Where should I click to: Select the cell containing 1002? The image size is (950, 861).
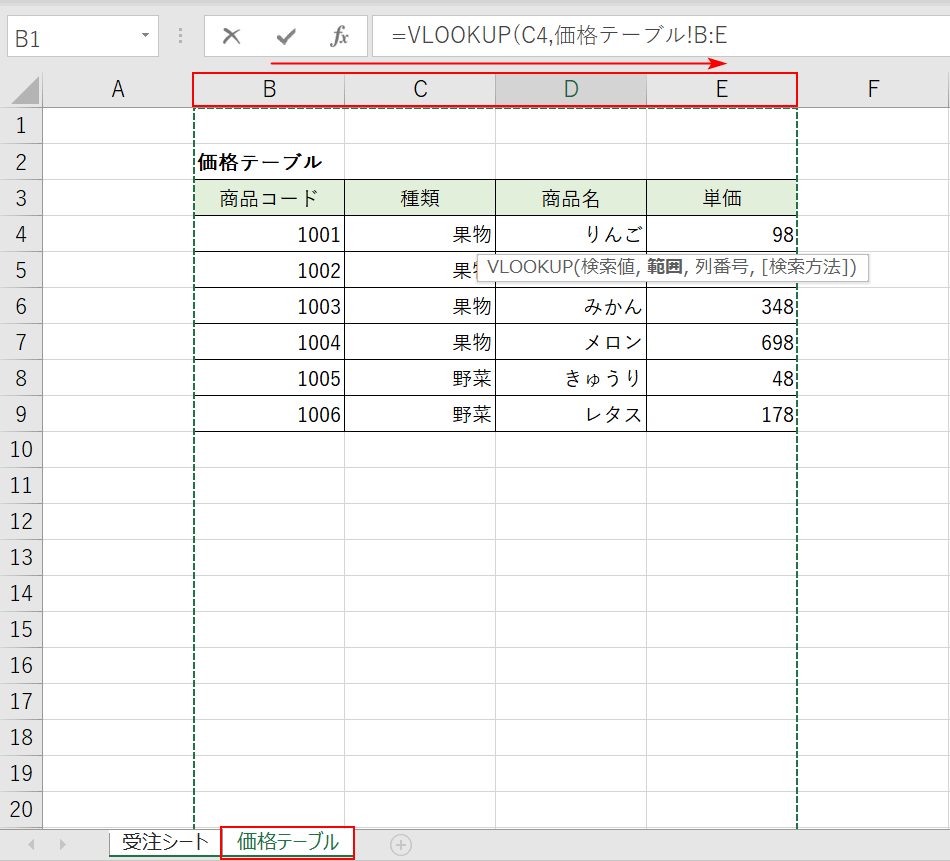[x=269, y=270]
